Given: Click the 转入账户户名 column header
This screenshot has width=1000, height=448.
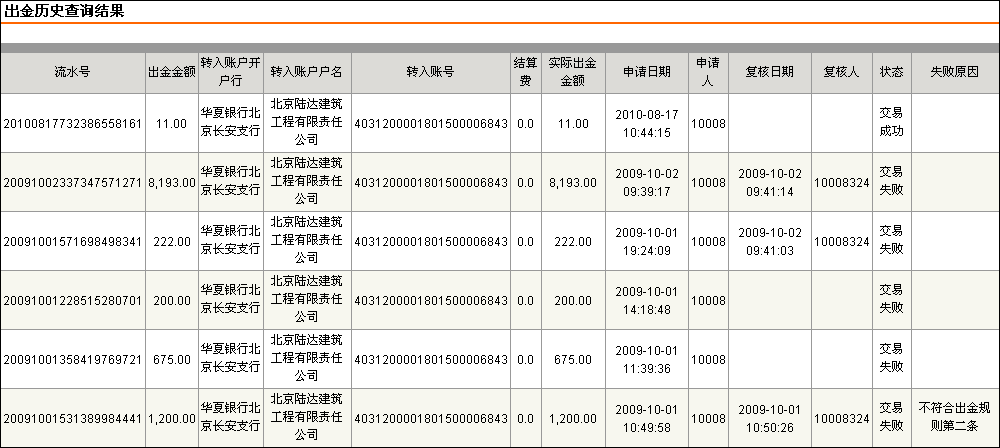Looking at the screenshot, I should pyautogui.click(x=307, y=72).
